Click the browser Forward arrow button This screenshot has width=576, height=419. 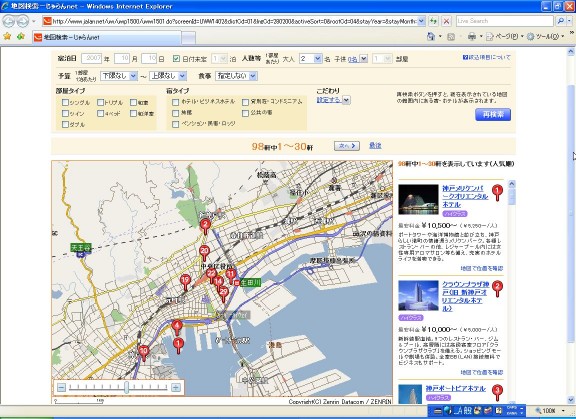click(x=22, y=21)
